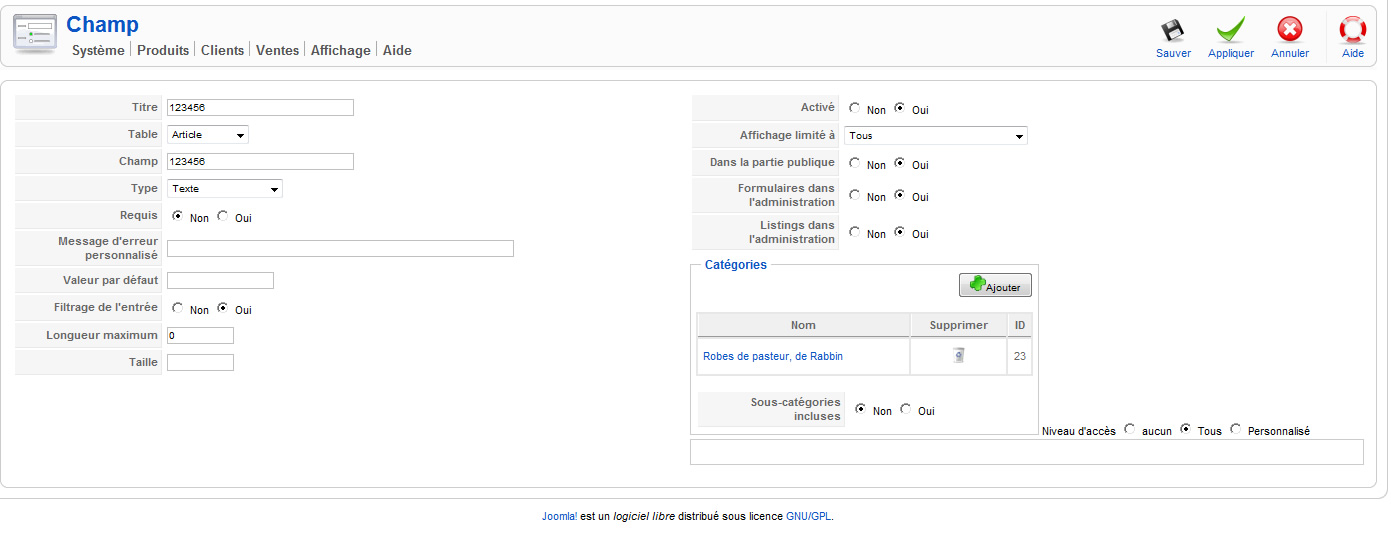Screen dimensions: 1391x540
Task: Click the Appliquer green checkmark icon
Action: (x=1230, y=30)
